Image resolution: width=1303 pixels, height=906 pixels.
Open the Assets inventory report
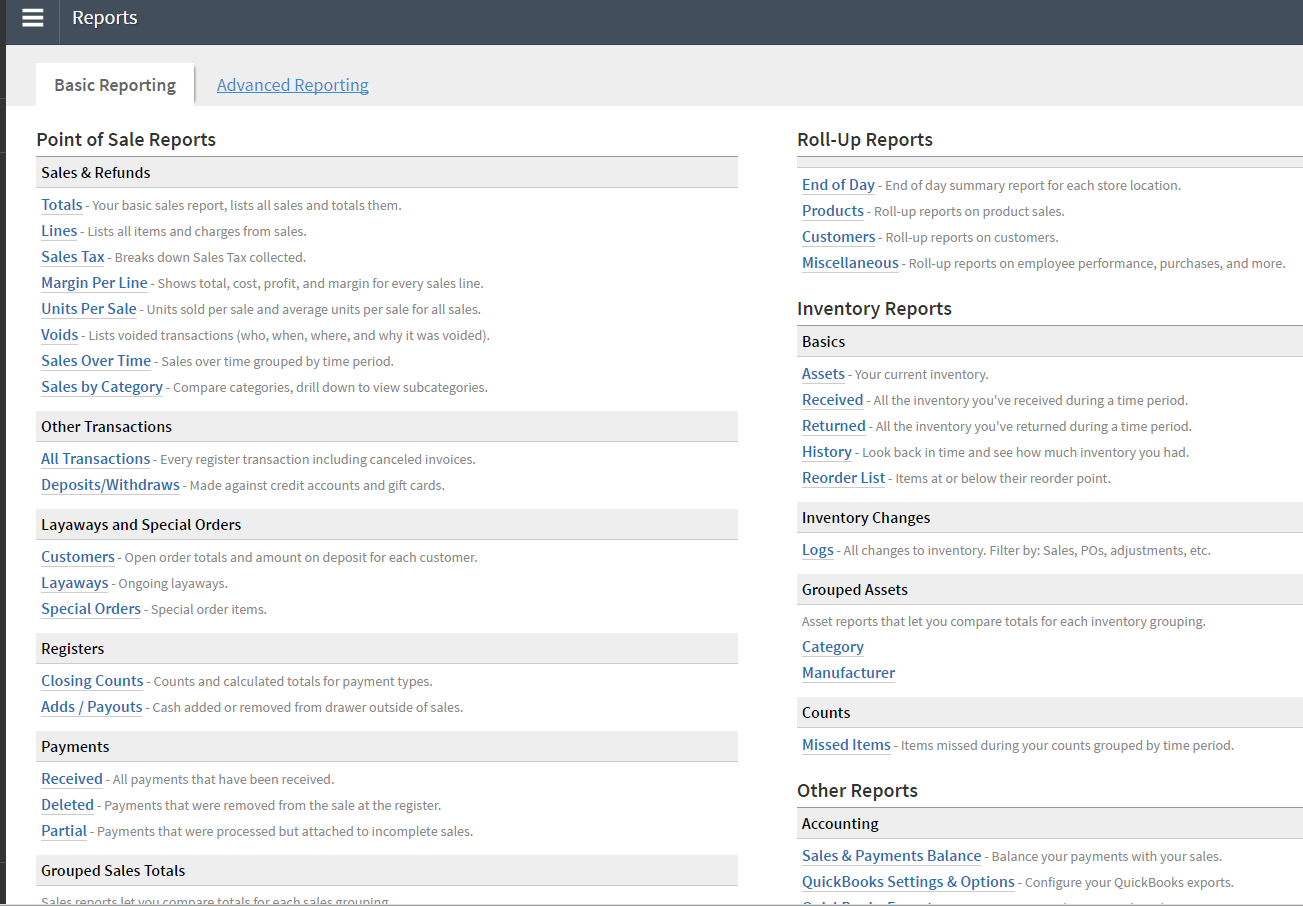pyautogui.click(x=824, y=374)
